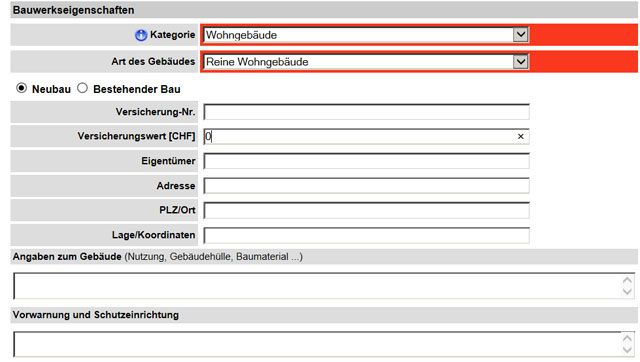Select the Bestehender Bau radio button
The image size is (640, 362).
click(82, 88)
